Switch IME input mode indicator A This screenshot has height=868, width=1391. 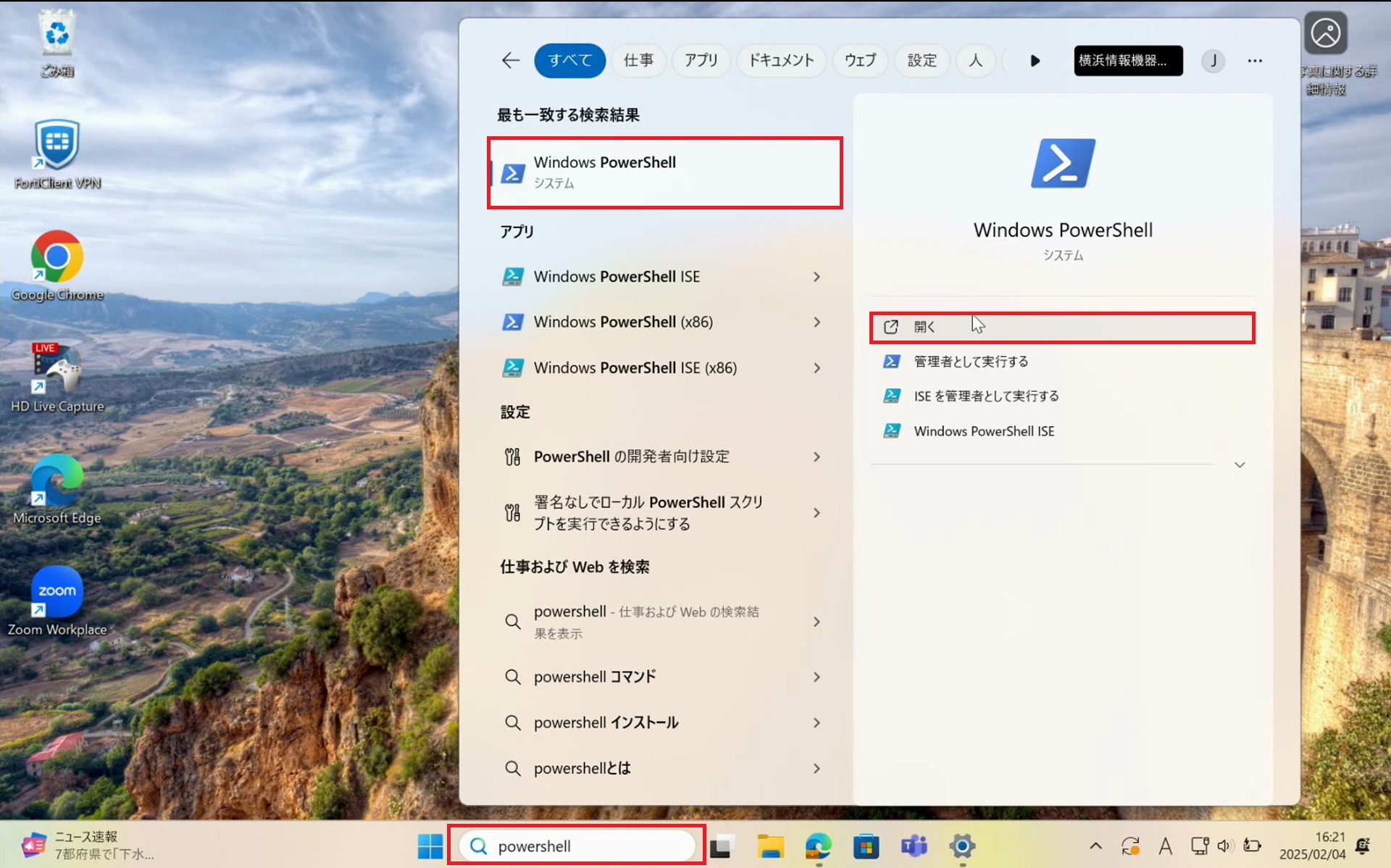pos(1165,846)
